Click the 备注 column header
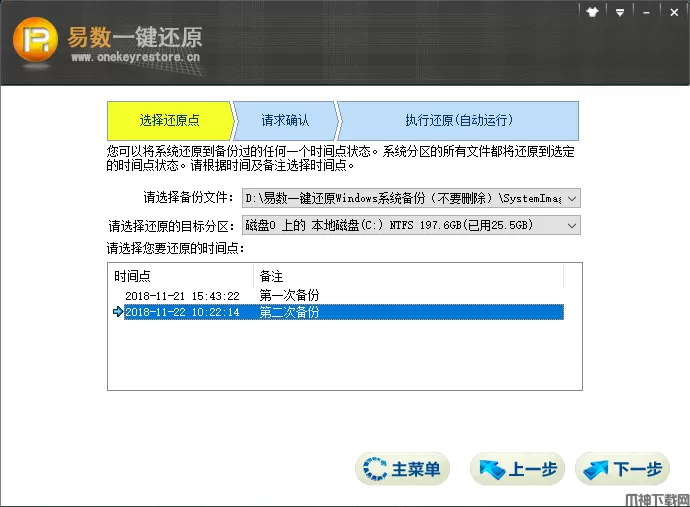690x507 pixels. click(409, 276)
